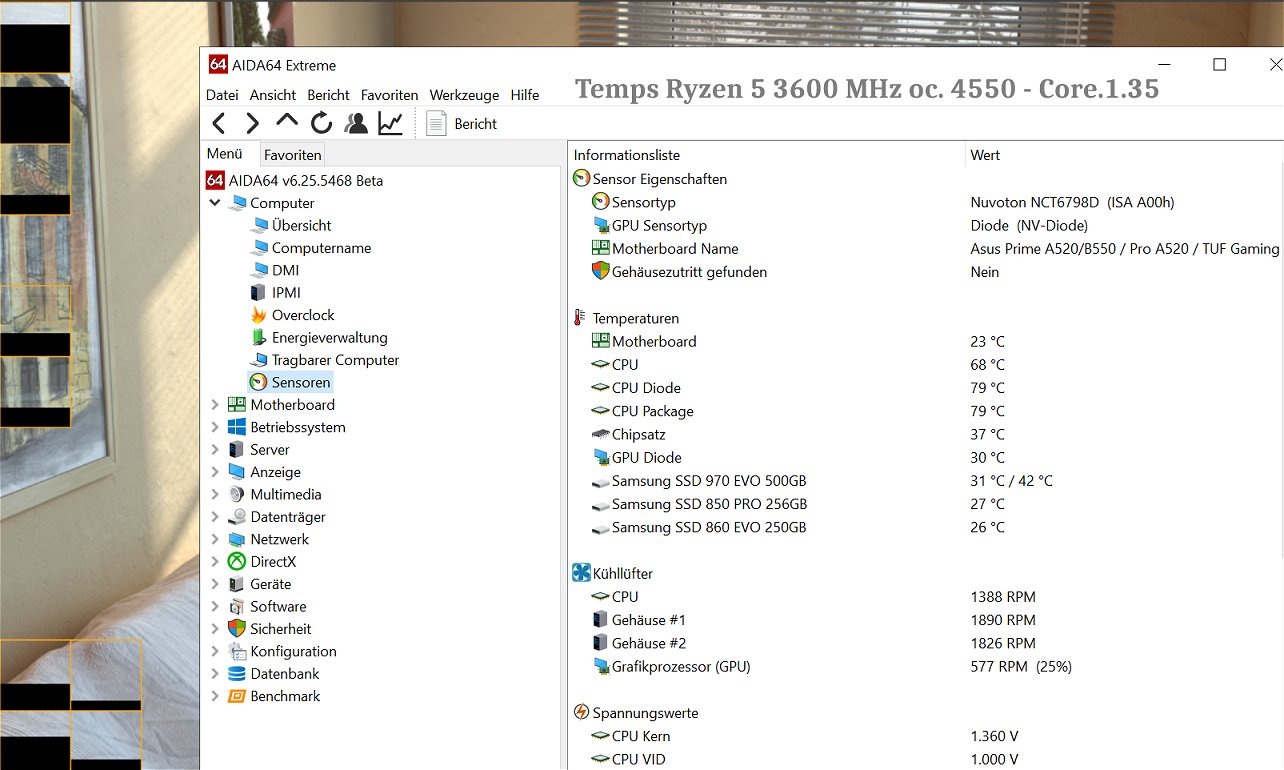Click the Netzwerk icon in tree

coord(237,539)
